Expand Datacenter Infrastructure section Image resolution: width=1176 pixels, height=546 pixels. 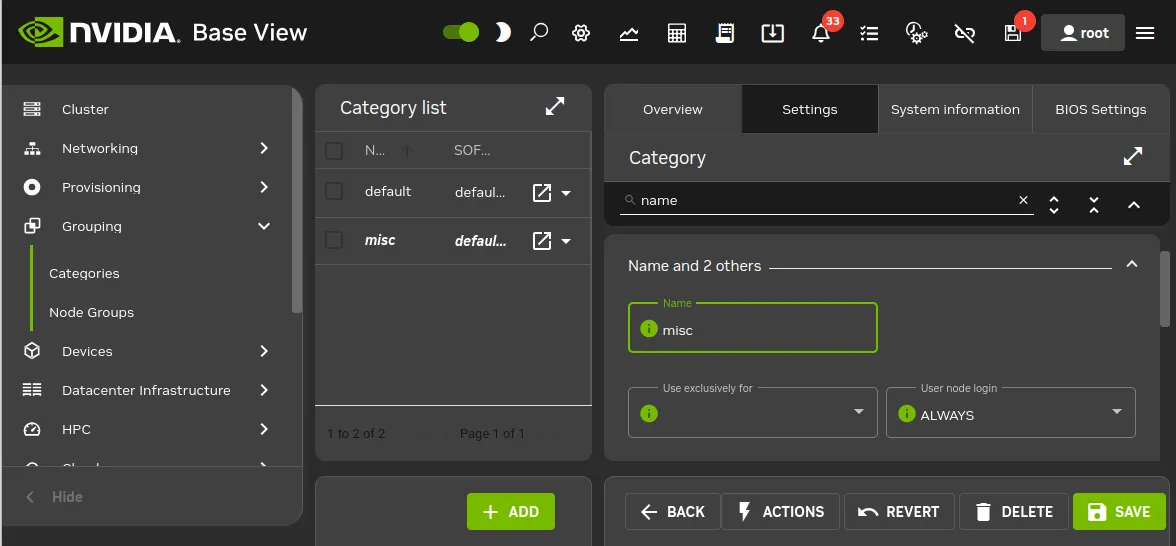(147, 391)
